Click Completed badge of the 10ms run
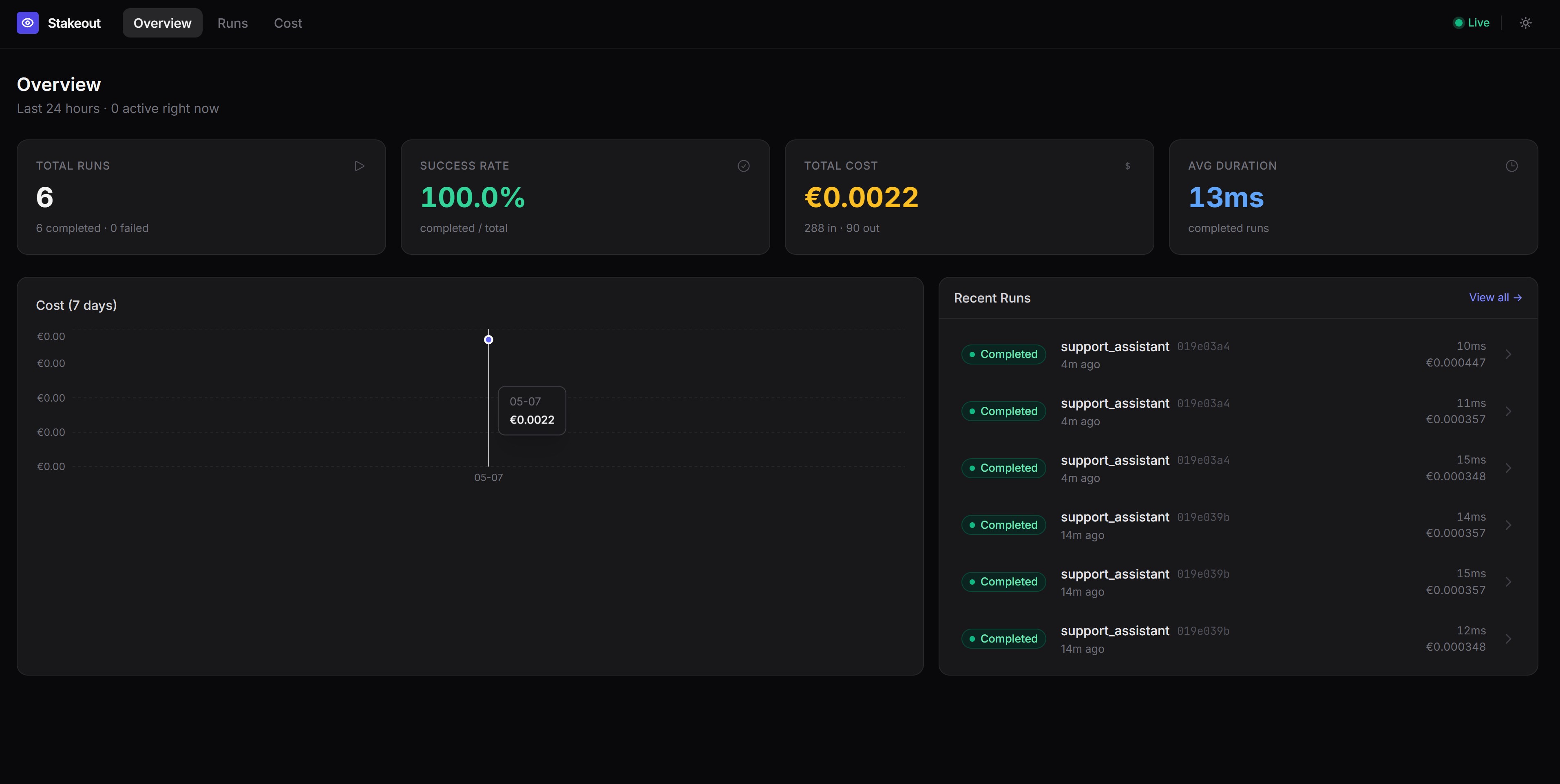Screen dimensions: 1560x784 pyautogui.click(x=1003, y=354)
